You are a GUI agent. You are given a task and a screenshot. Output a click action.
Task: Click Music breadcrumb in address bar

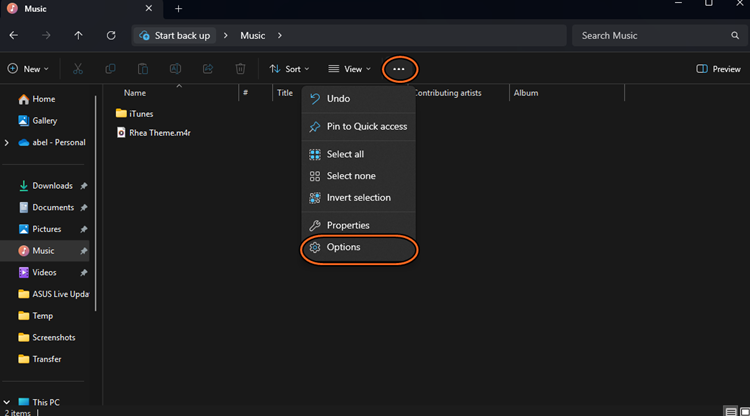253,35
